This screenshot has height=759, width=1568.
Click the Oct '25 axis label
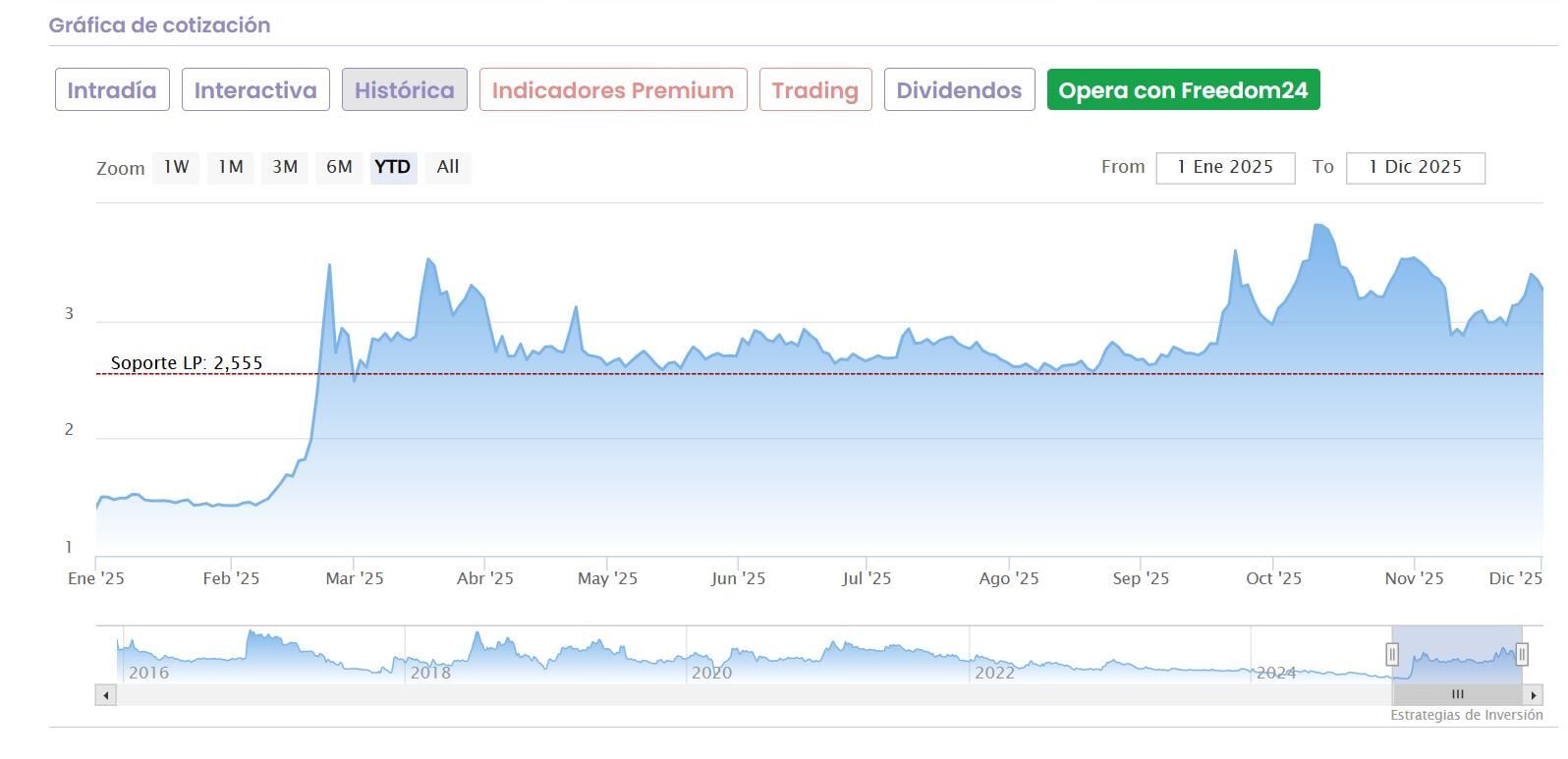[x=1273, y=578]
